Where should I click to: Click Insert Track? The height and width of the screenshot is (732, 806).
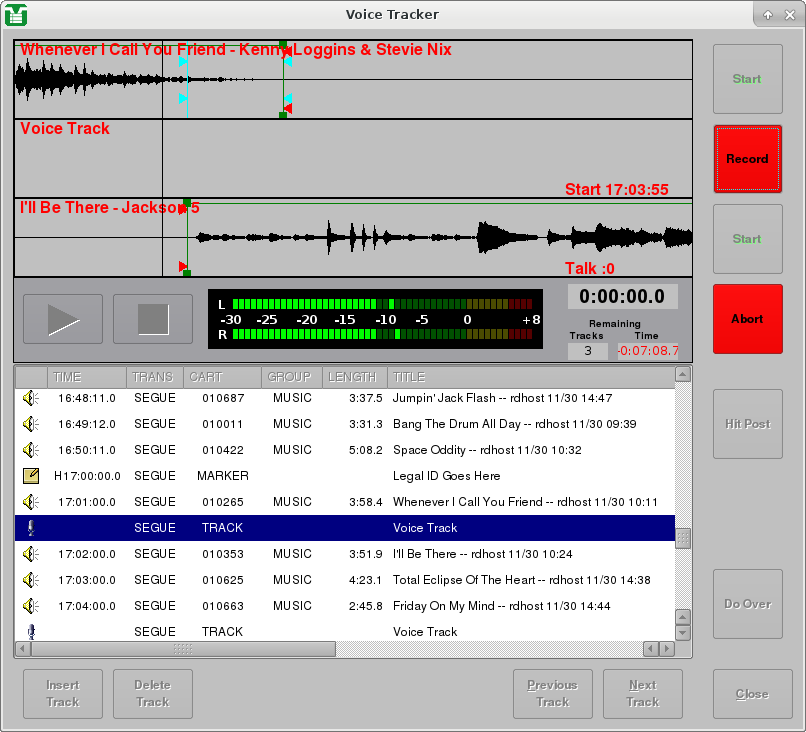tap(62, 693)
